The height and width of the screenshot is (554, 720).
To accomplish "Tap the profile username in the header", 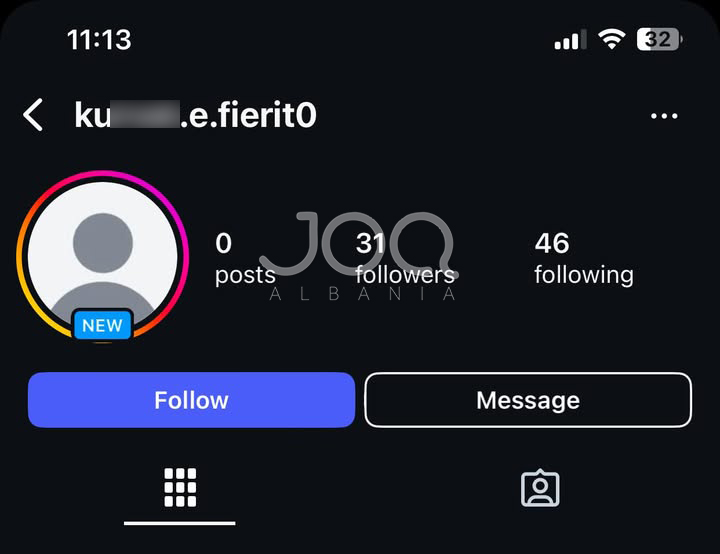I will [195, 115].
